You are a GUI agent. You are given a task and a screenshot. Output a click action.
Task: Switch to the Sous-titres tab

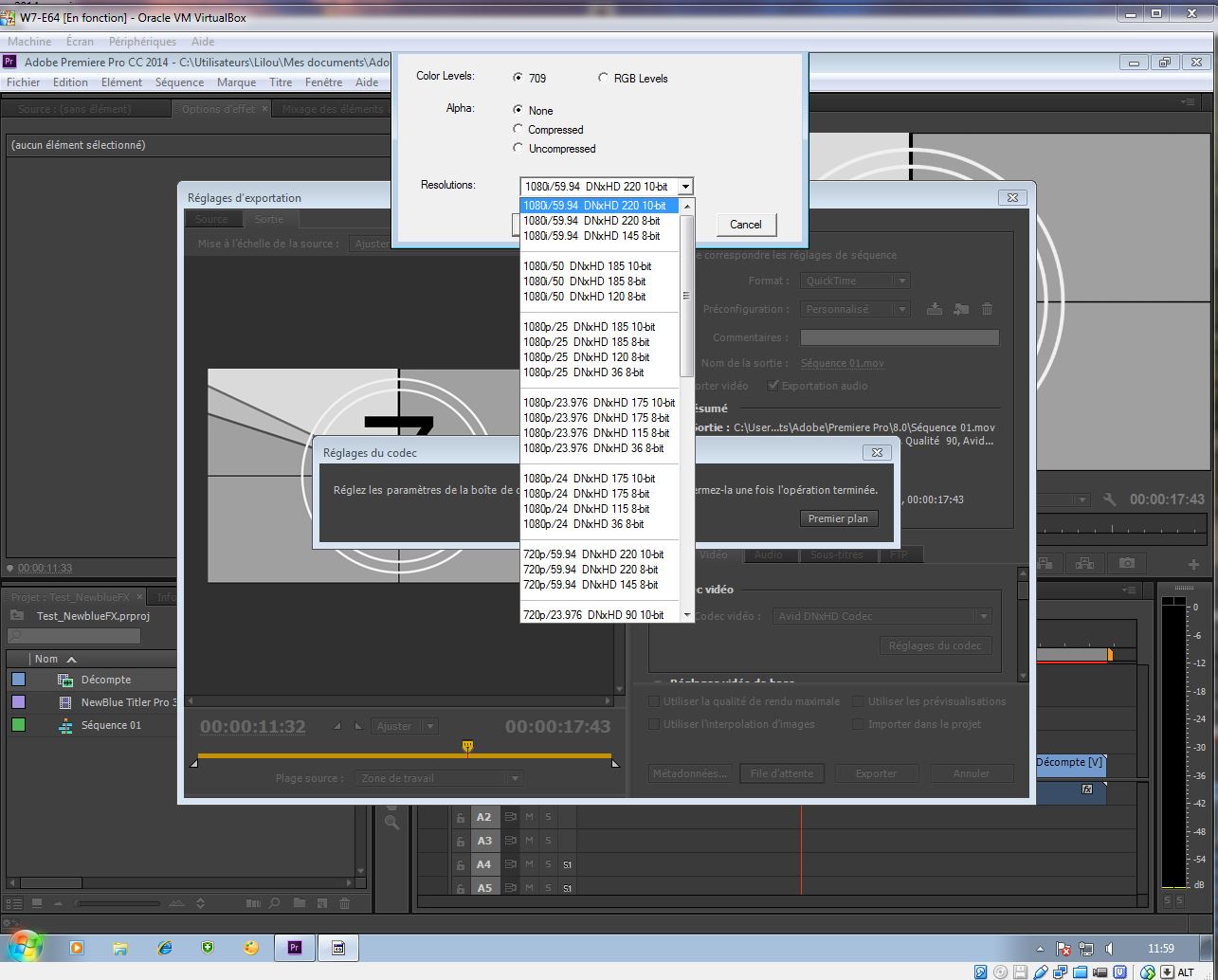836,554
